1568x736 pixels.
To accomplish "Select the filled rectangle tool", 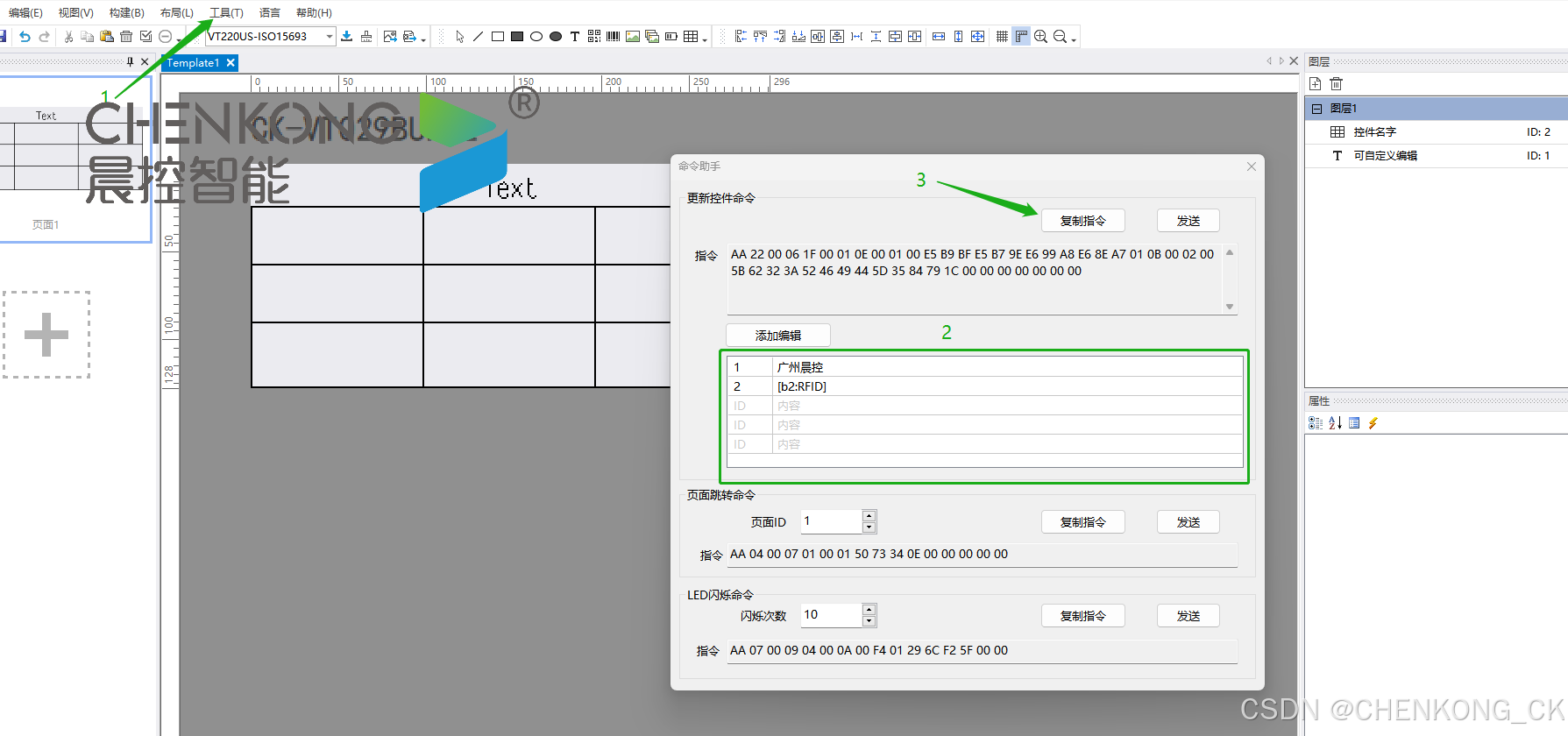I will pyautogui.click(x=517, y=37).
